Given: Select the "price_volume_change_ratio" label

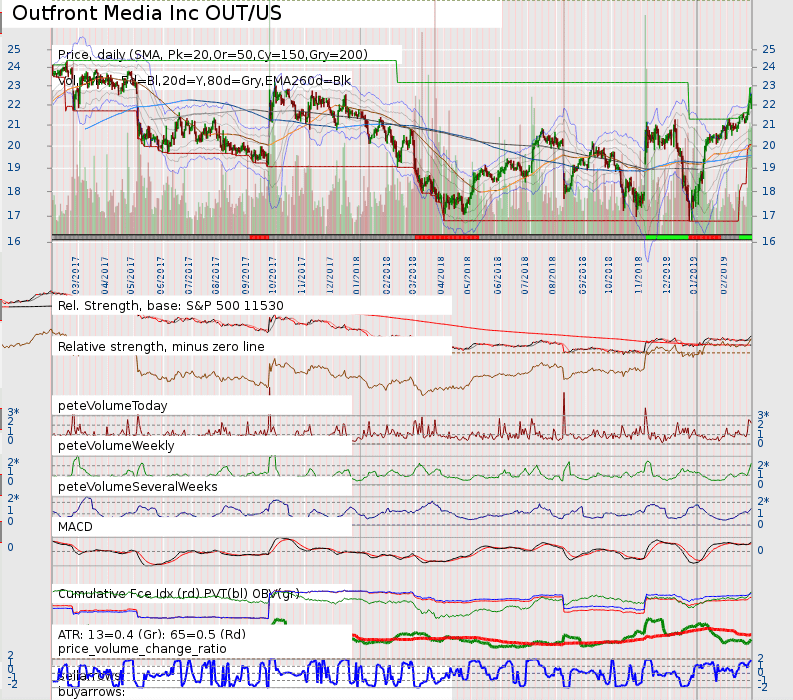Looking at the screenshot, I should pos(142,649).
